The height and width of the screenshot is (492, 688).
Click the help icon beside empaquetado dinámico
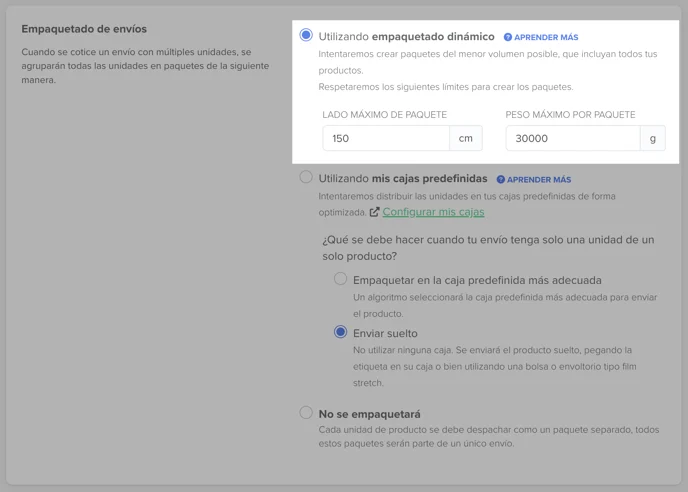[508, 37]
